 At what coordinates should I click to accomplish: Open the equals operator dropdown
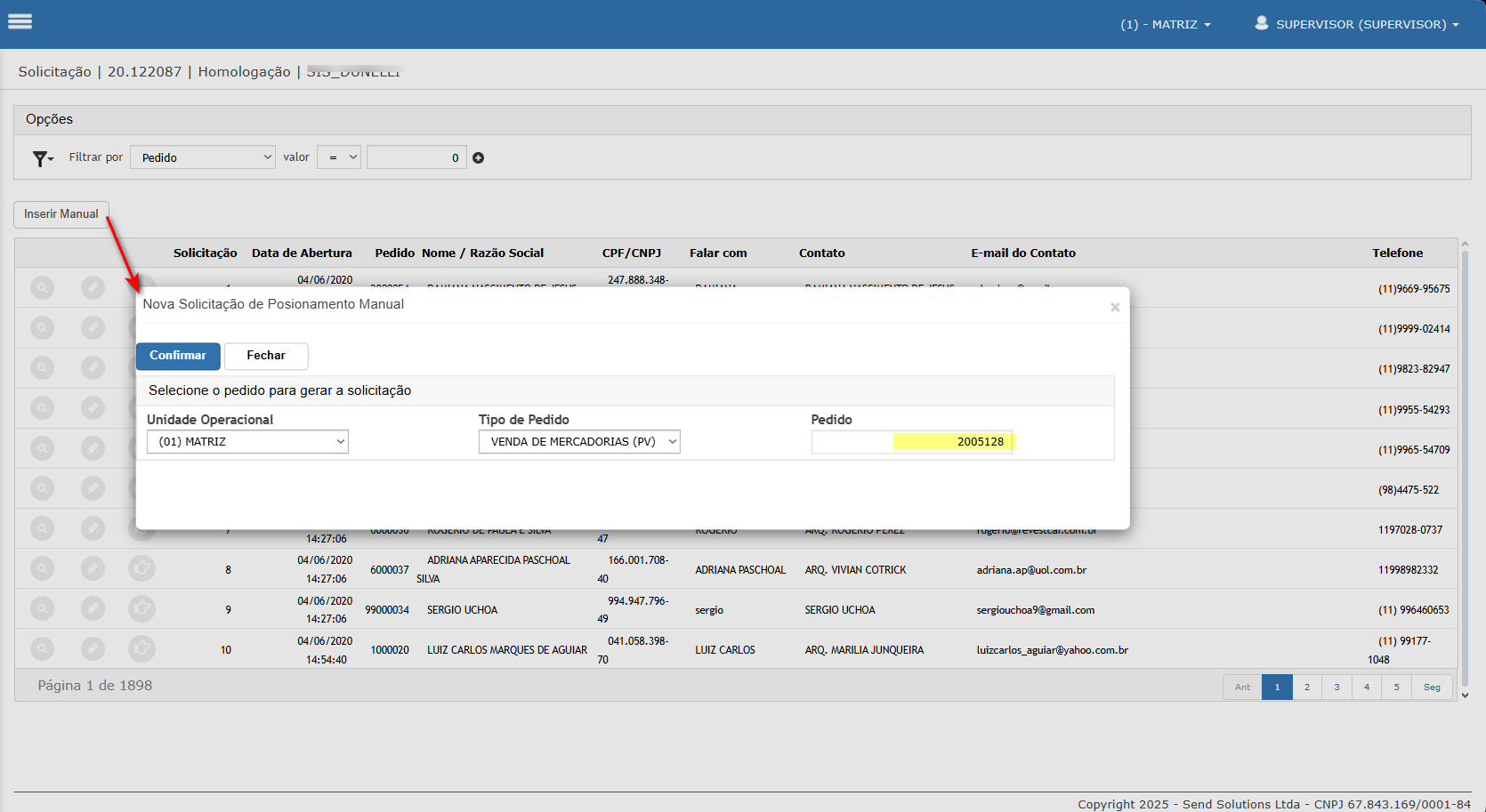tap(339, 157)
